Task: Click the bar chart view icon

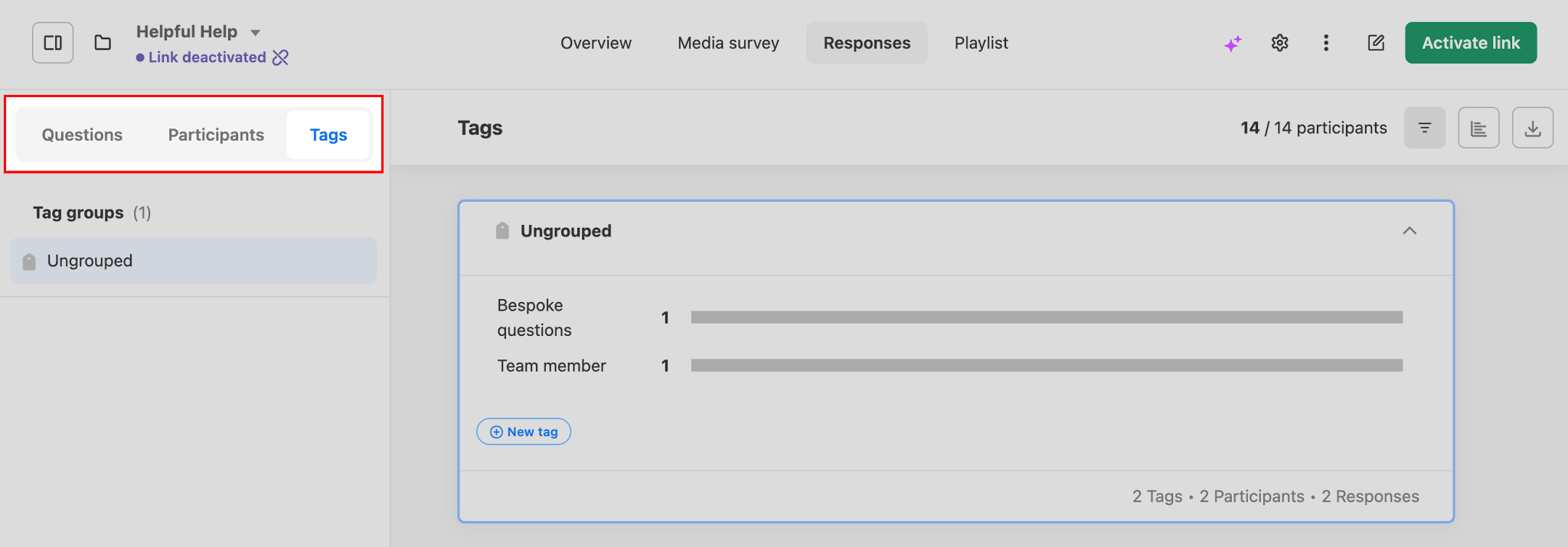Action: tap(1478, 128)
